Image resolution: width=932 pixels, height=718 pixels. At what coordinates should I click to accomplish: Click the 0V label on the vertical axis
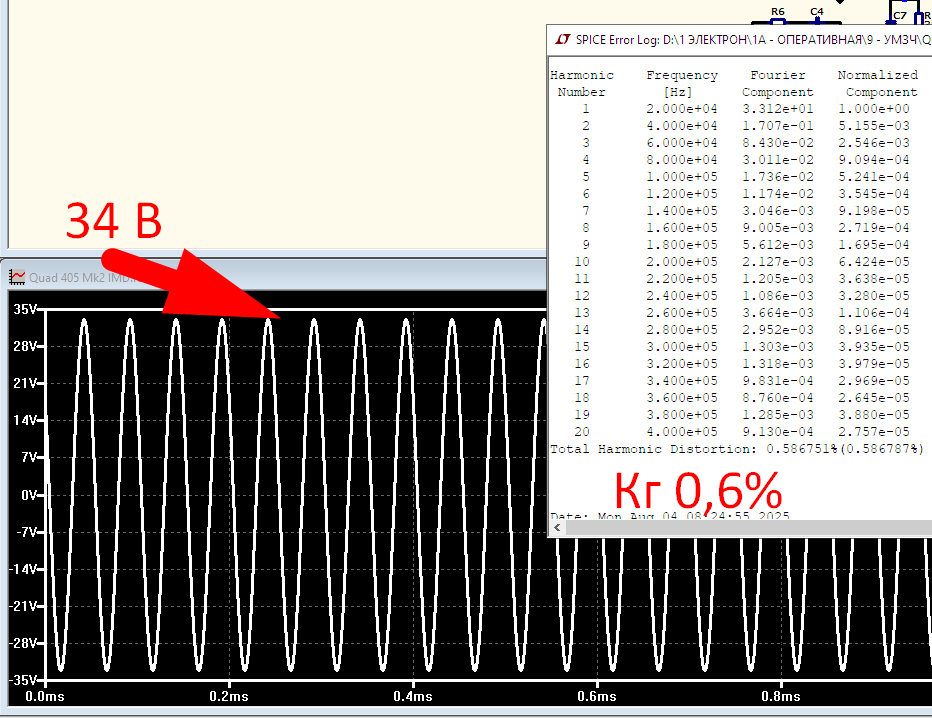tap(29, 495)
